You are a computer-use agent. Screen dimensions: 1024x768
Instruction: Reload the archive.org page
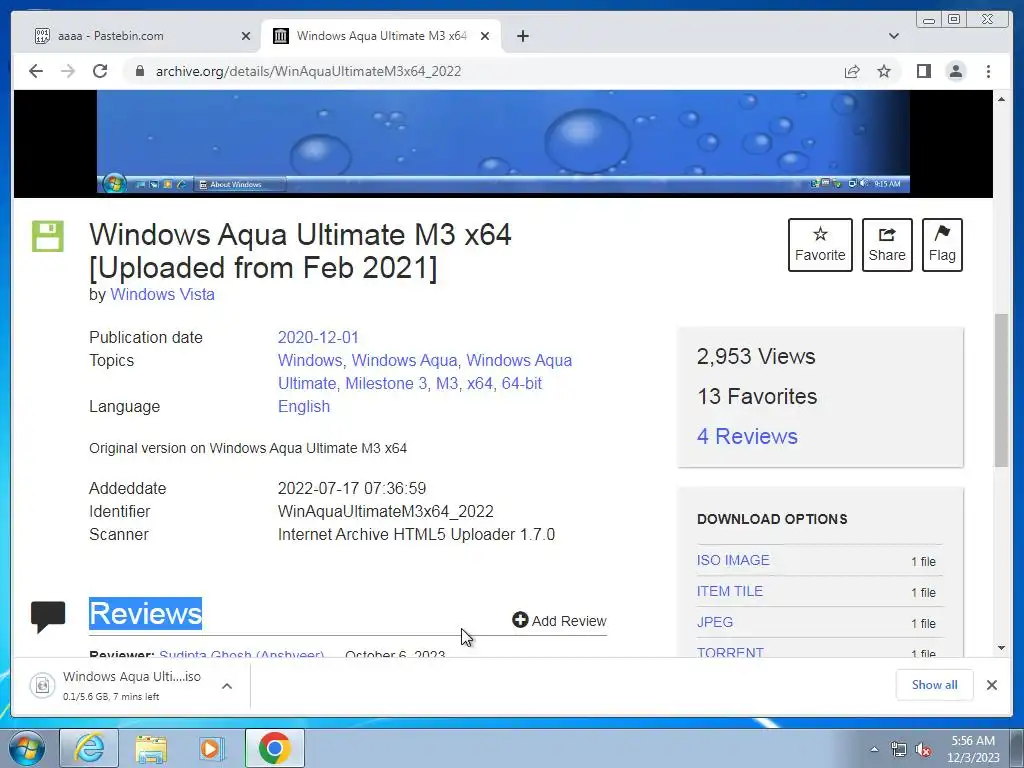[x=100, y=71]
